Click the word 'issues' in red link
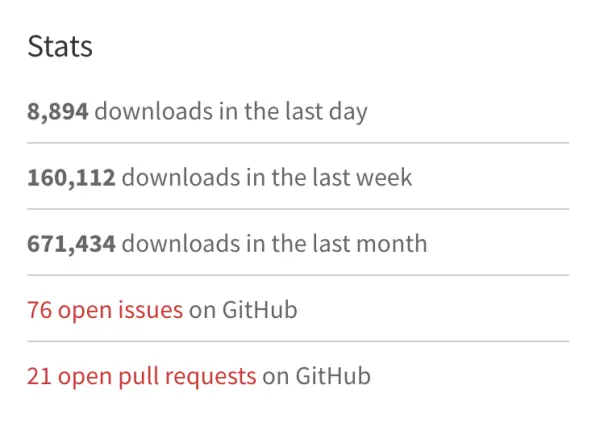Viewport: 600px width, 431px height. pyautogui.click(x=150, y=310)
